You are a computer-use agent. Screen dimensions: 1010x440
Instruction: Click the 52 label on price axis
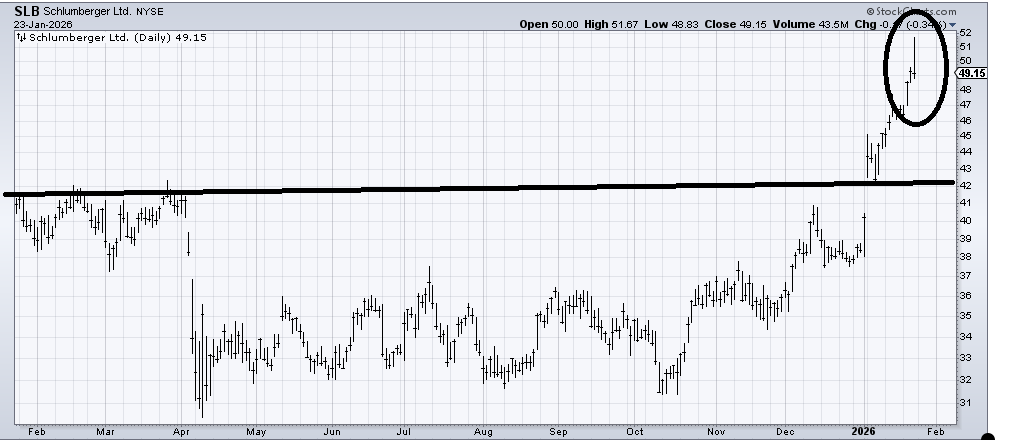(x=966, y=32)
